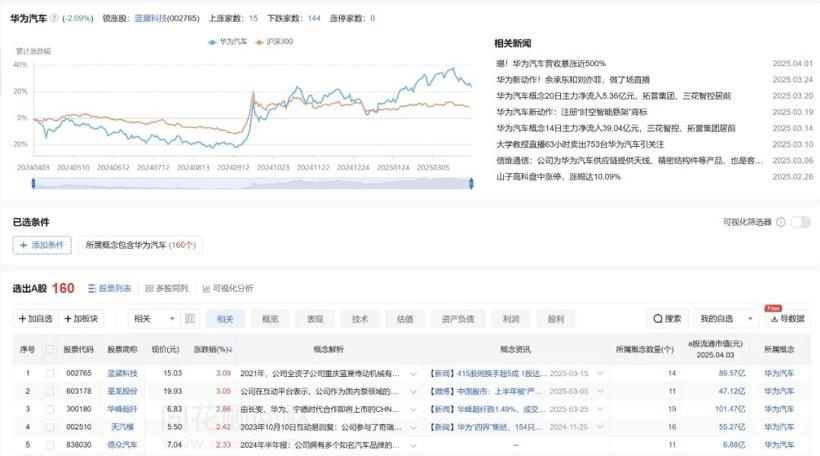Click the info icon next to 可视化筛选器
The image size is (820, 456).
778,222
